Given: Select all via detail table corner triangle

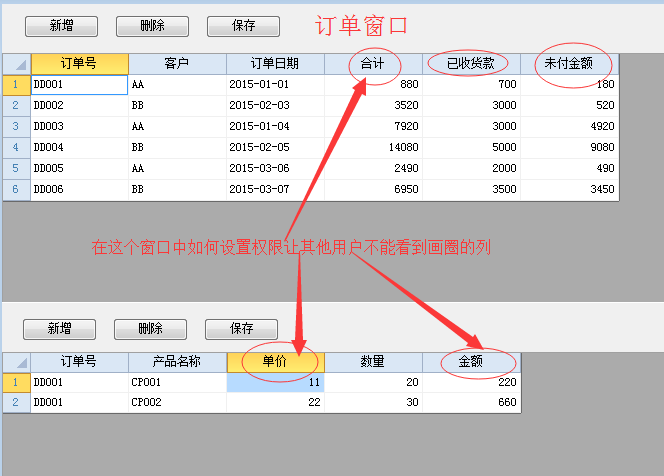Looking at the screenshot, I should (x=17, y=362).
